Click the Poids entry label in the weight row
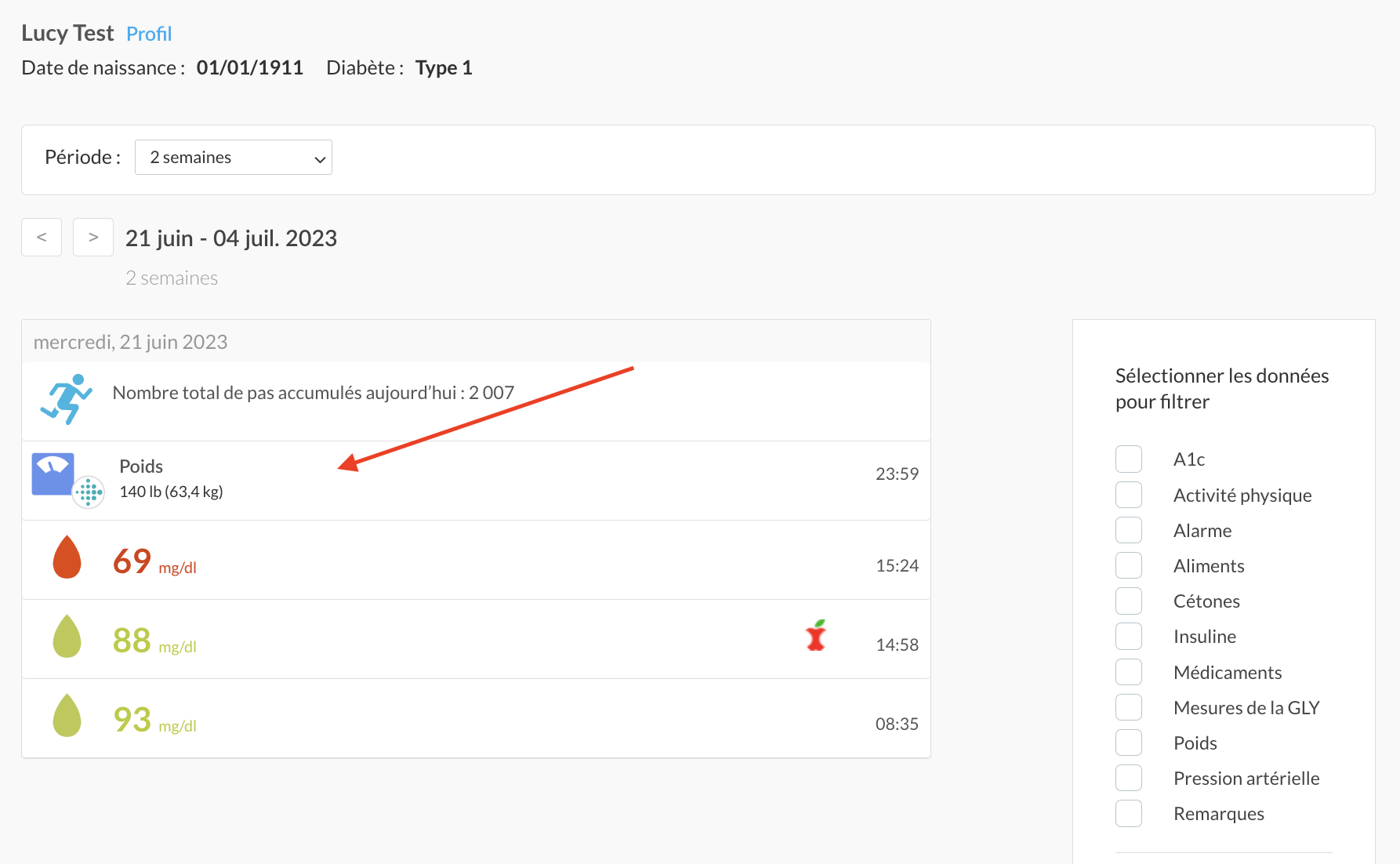 tap(141, 466)
